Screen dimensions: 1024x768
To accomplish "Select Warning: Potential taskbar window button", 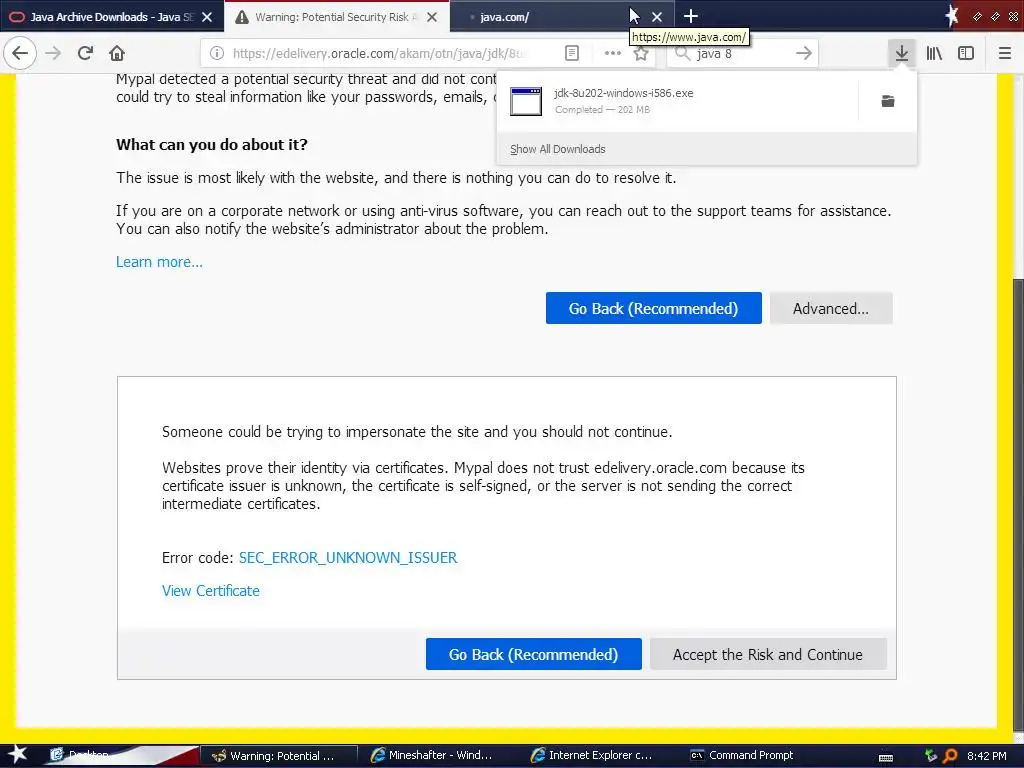I will pyautogui.click(x=278, y=756).
